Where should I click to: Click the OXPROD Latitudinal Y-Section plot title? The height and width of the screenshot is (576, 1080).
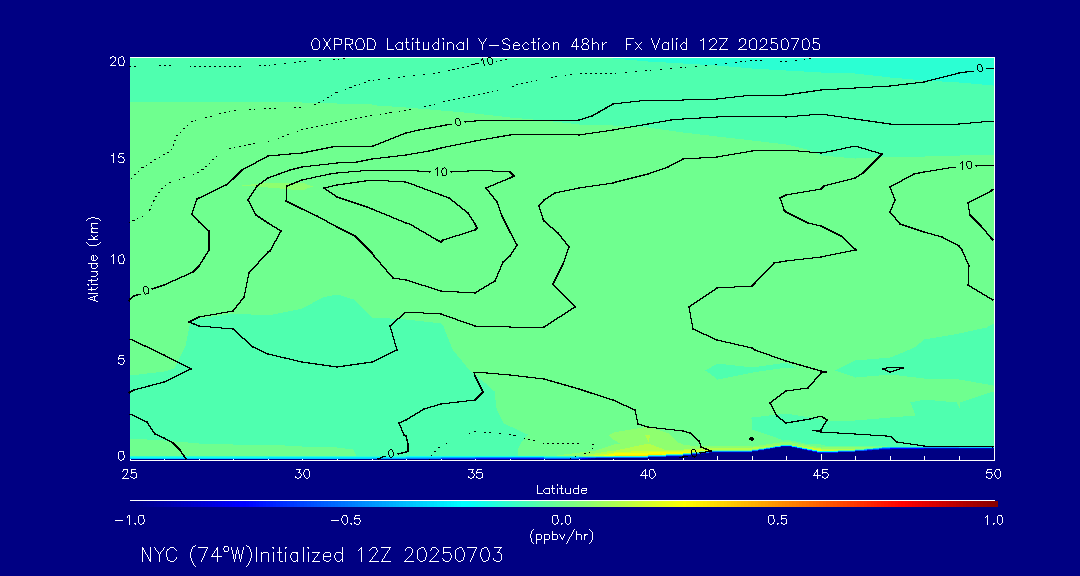(565, 44)
